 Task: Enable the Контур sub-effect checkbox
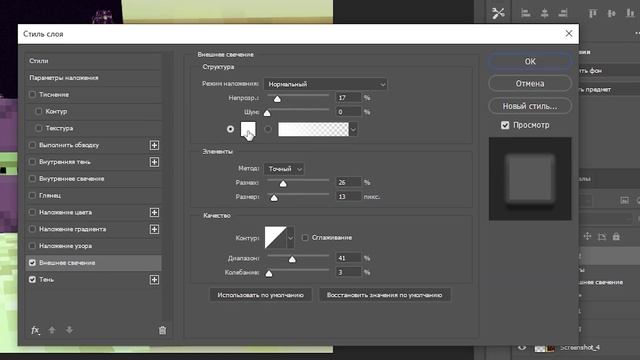point(39,111)
